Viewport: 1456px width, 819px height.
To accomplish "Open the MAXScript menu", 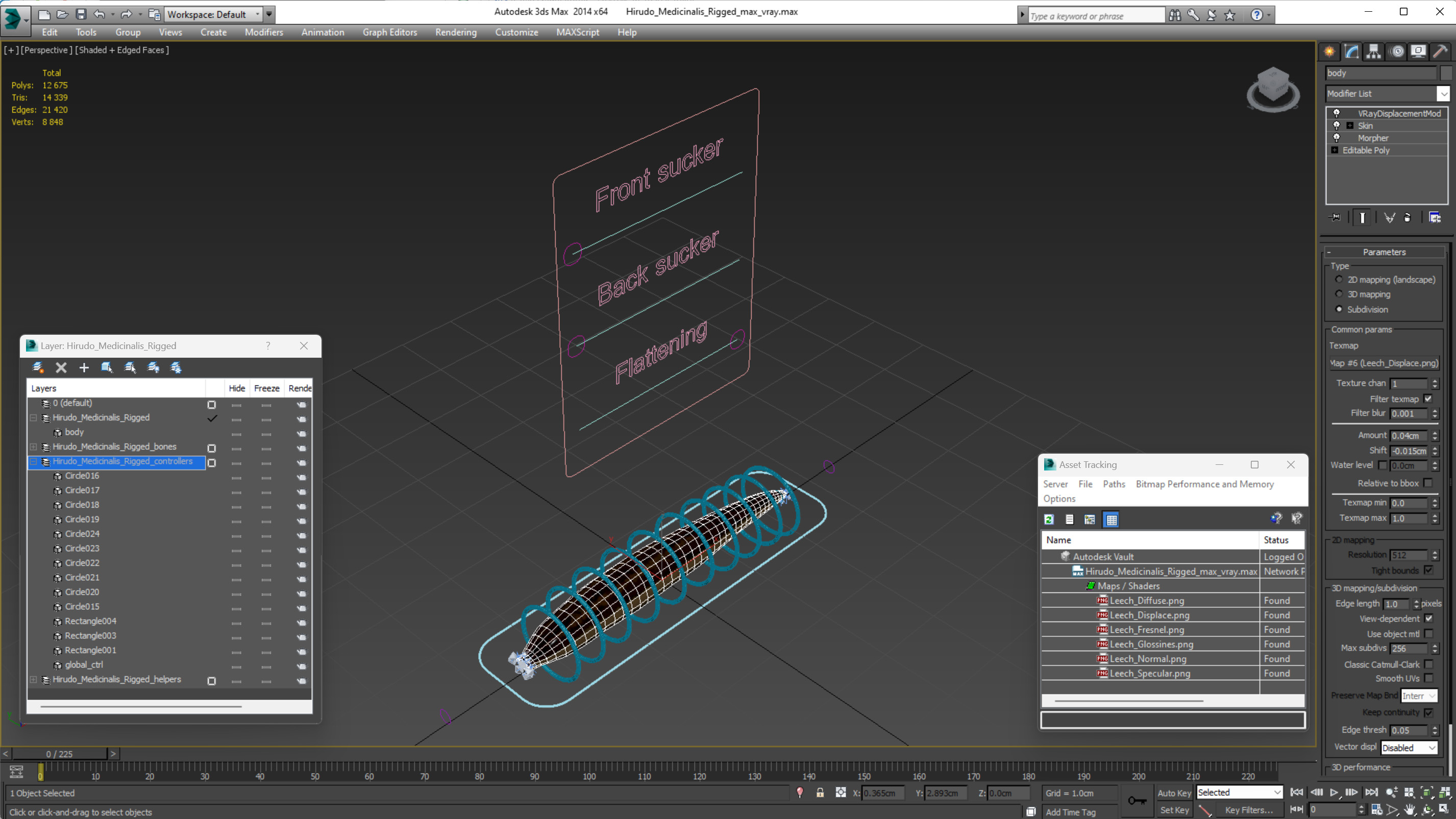I will [x=578, y=32].
